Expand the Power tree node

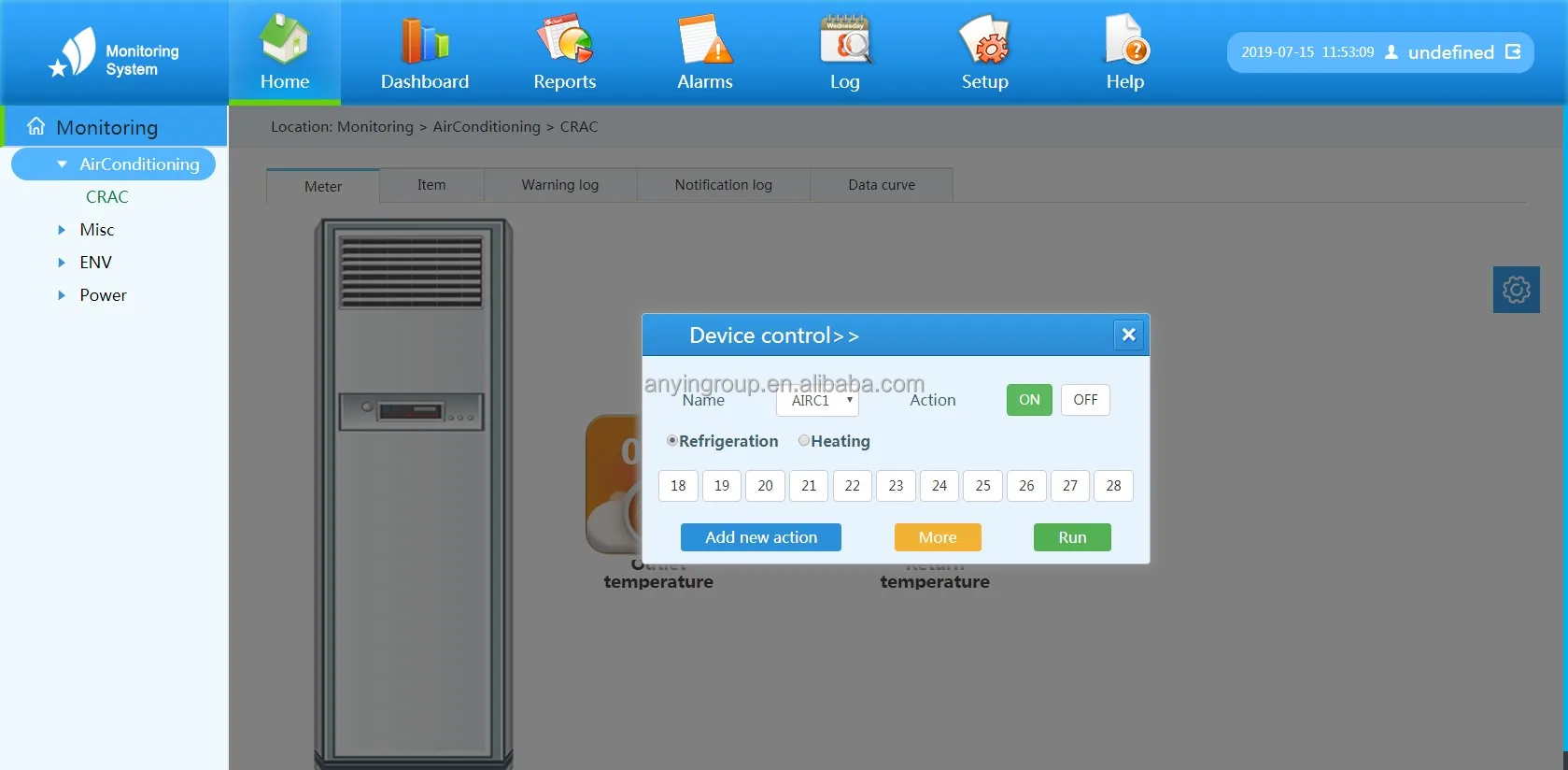point(62,295)
